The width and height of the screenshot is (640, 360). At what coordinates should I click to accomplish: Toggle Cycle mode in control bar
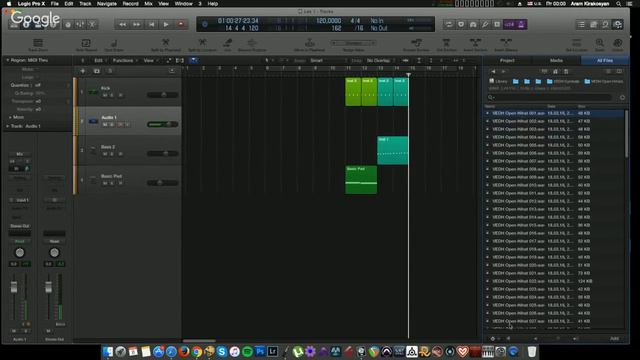pyautogui.click(x=449, y=24)
